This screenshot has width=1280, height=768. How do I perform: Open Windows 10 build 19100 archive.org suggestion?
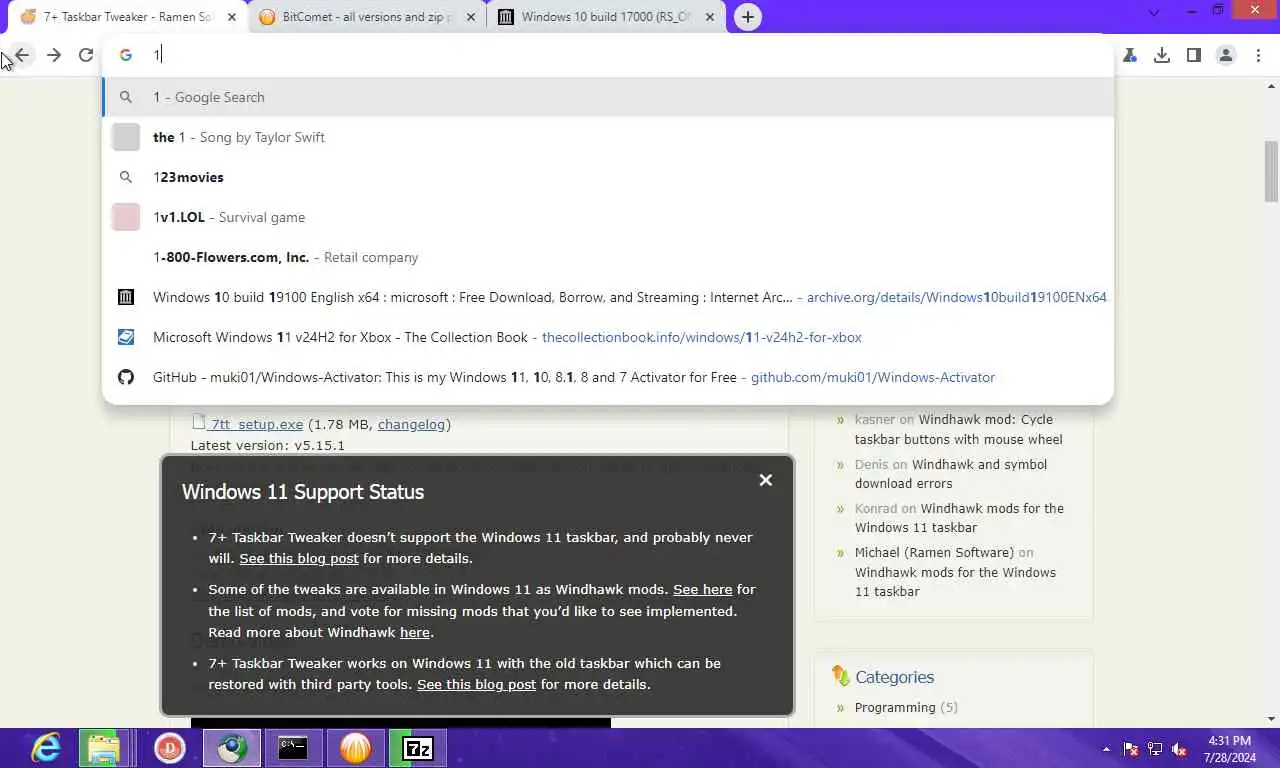[608, 297]
